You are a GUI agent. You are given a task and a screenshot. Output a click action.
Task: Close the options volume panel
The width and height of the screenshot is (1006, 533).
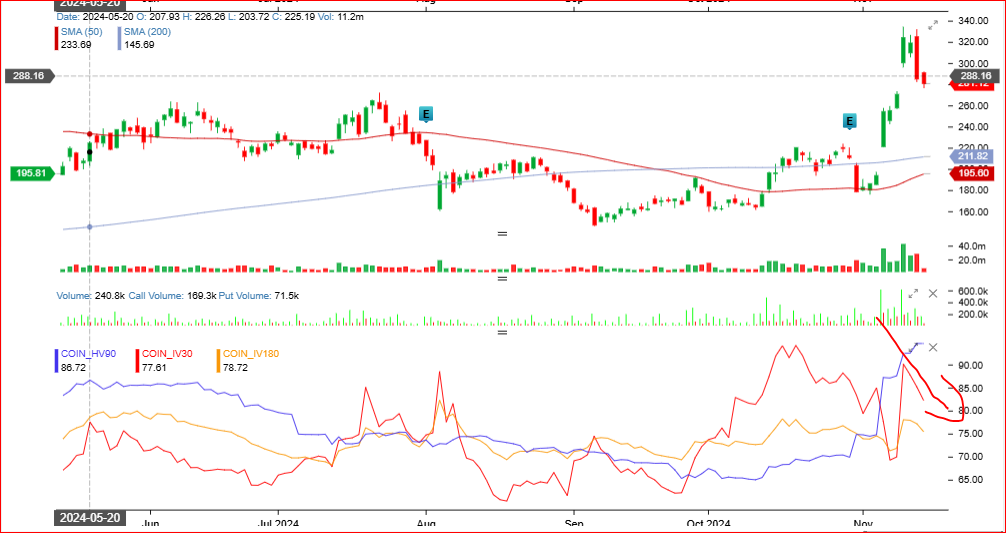[x=933, y=293]
